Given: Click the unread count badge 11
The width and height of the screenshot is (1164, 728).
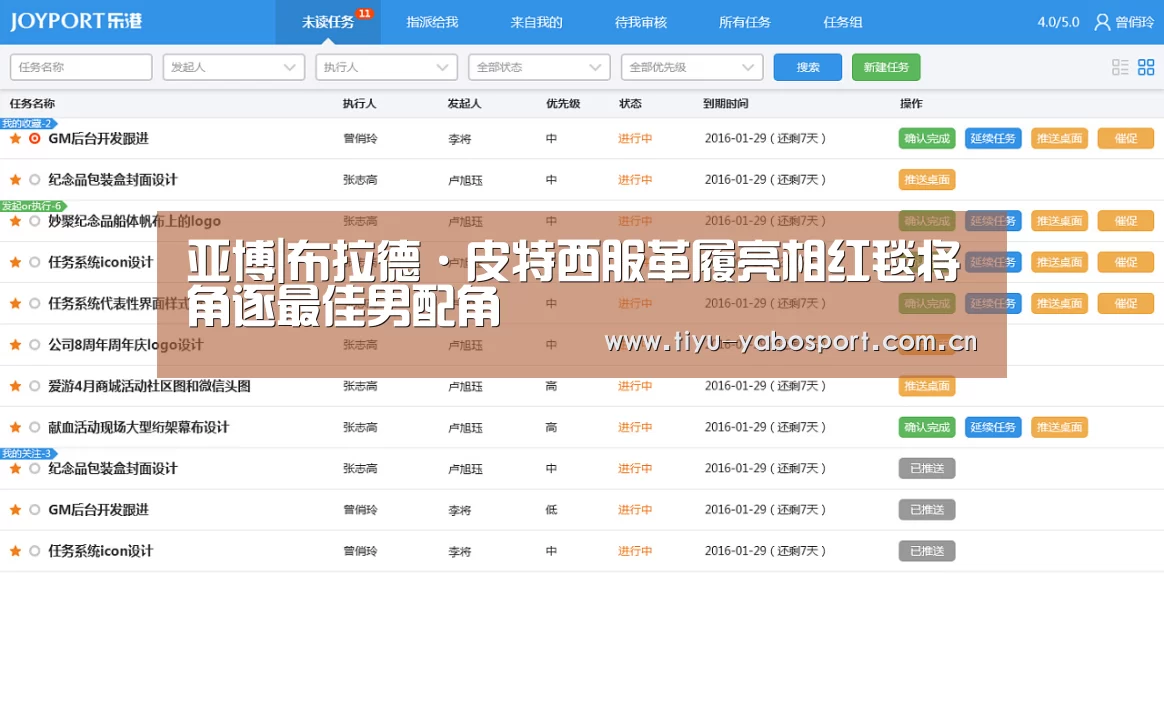Looking at the screenshot, I should point(364,13).
